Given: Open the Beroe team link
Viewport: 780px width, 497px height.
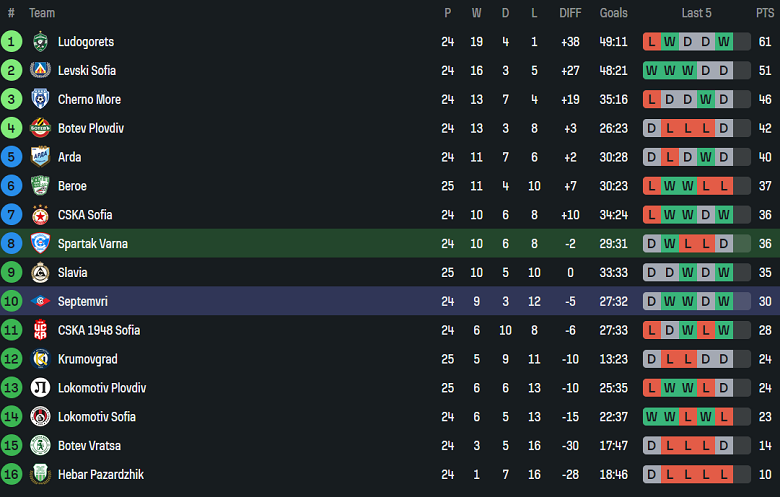Looking at the screenshot, I should [x=72, y=186].
